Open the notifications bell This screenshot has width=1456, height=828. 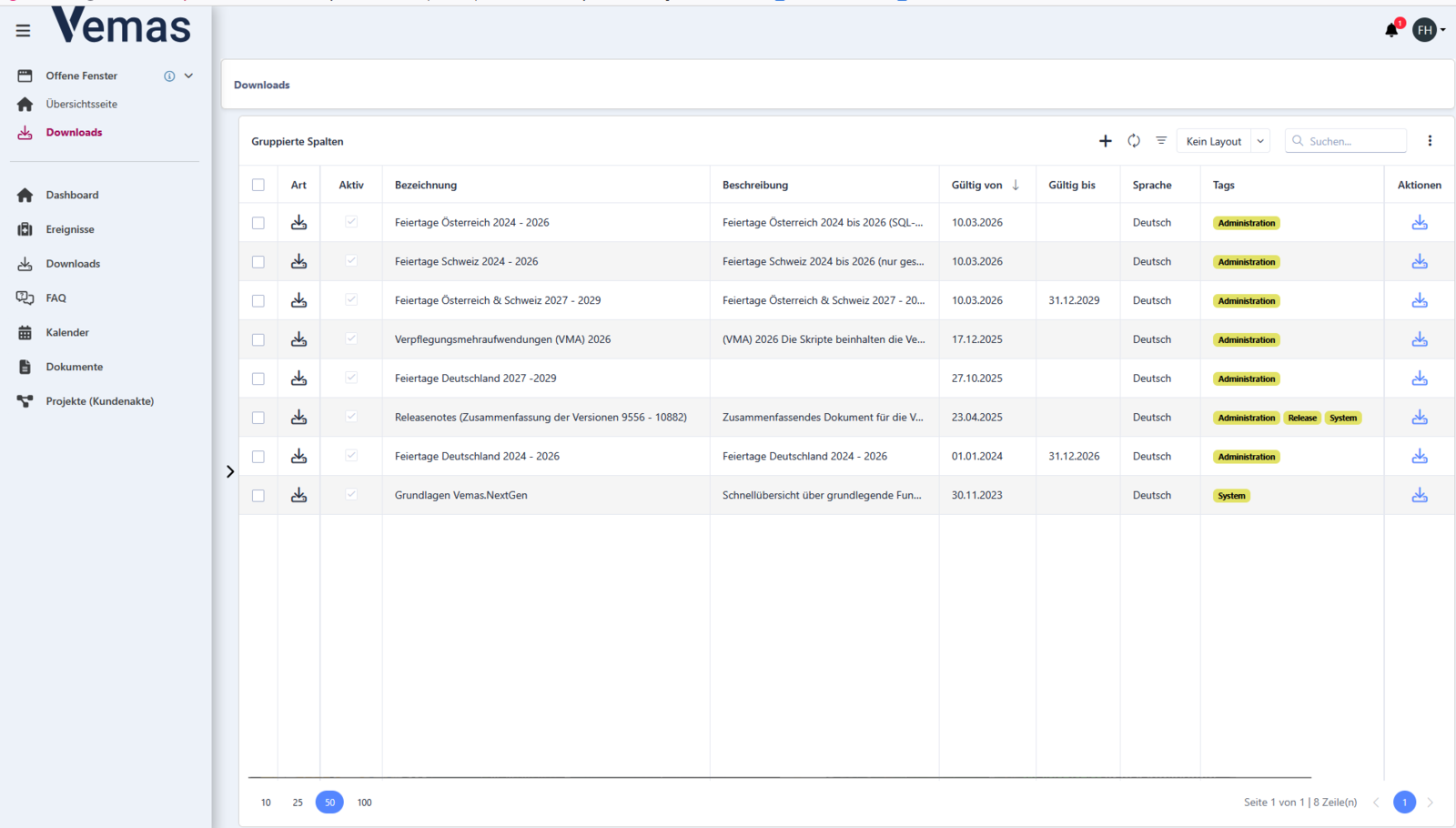point(1391,30)
